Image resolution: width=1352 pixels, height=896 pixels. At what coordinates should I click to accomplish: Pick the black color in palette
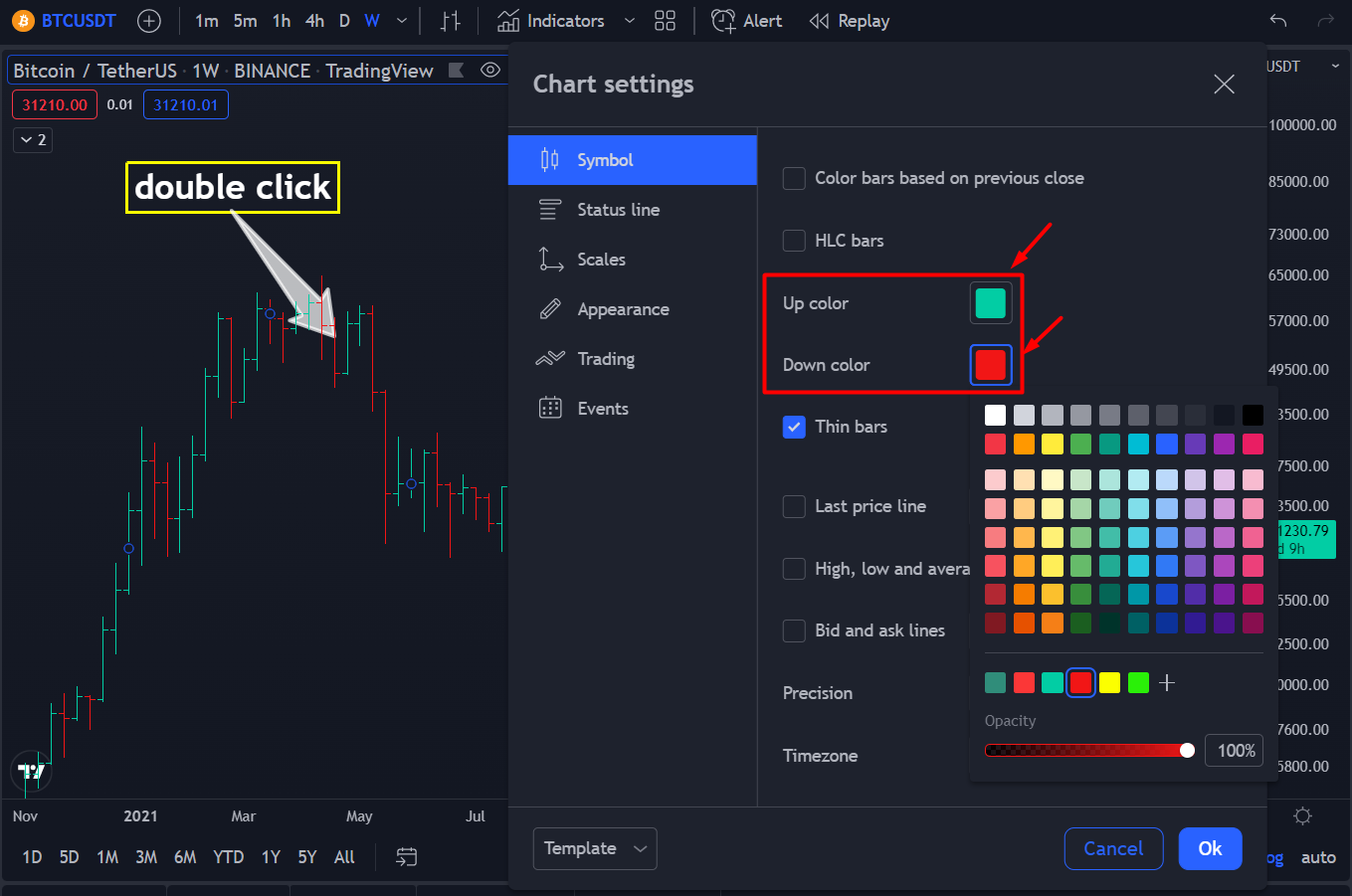coord(1254,415)
